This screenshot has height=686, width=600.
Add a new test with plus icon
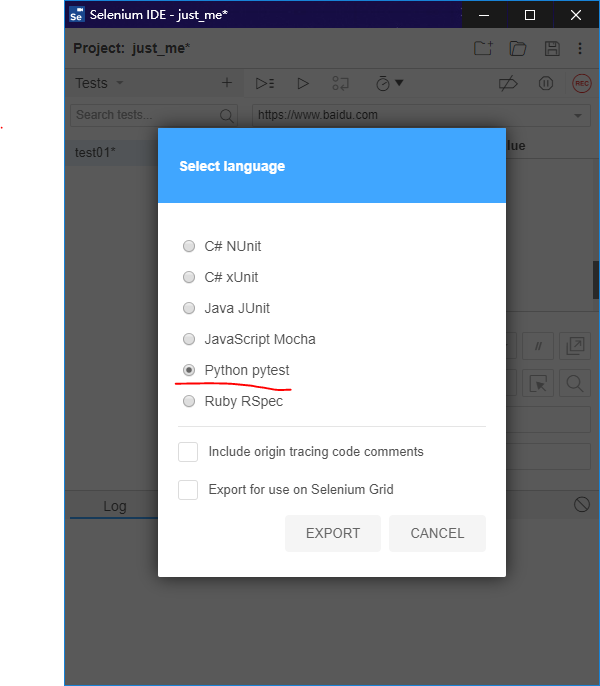pos(227,83)
